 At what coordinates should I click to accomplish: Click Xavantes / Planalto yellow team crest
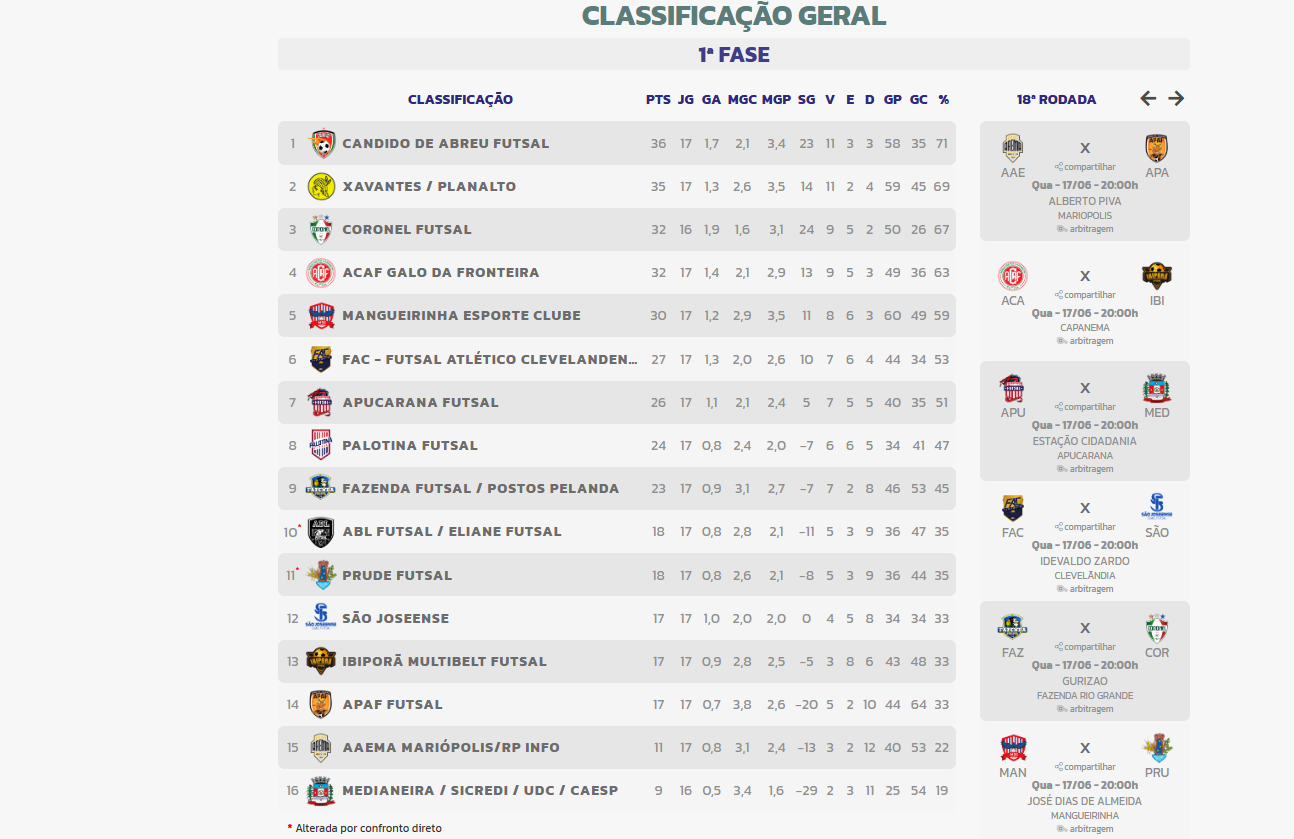point(321,186)
